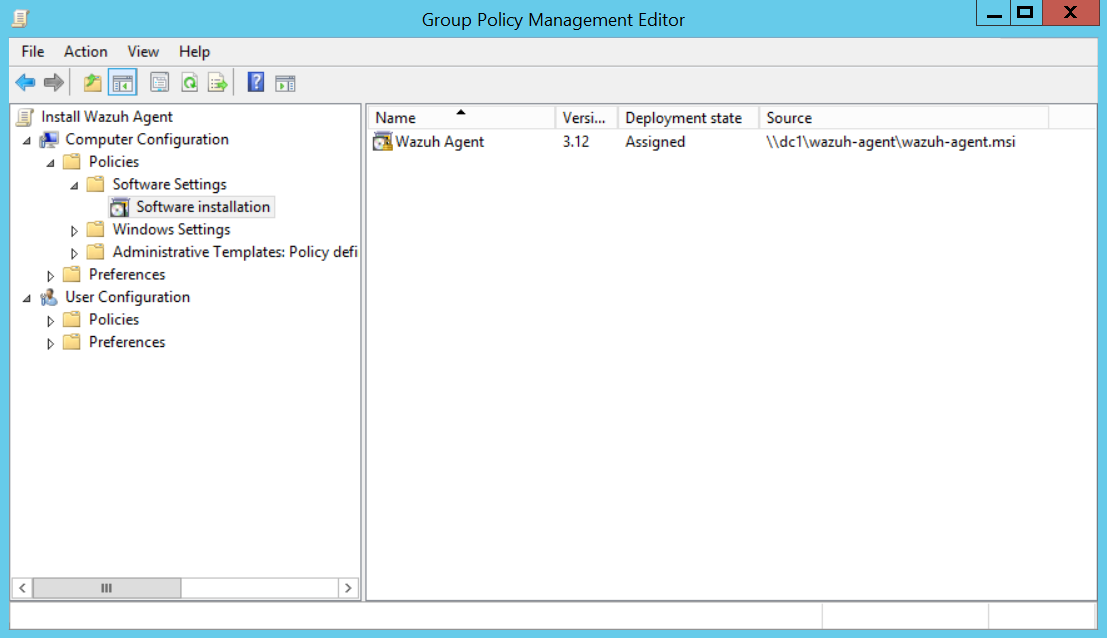Image resolution: width=1107 pixels, height=638 pixels.
Task: Click the tree scrollbar left arrow
Action: pyautogui.click(x=23, y=588)
